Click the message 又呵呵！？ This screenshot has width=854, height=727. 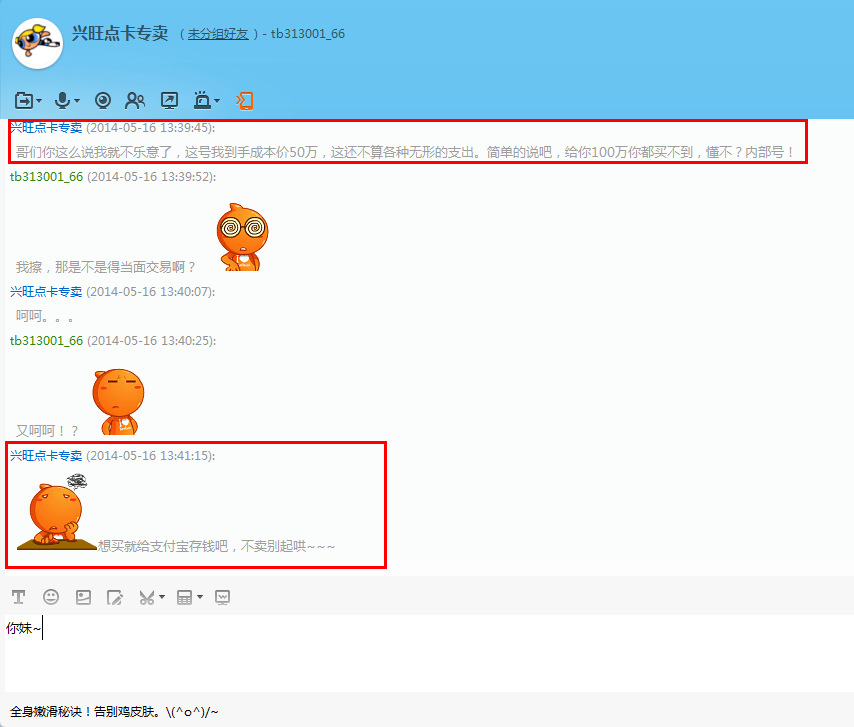click(47, 431)
